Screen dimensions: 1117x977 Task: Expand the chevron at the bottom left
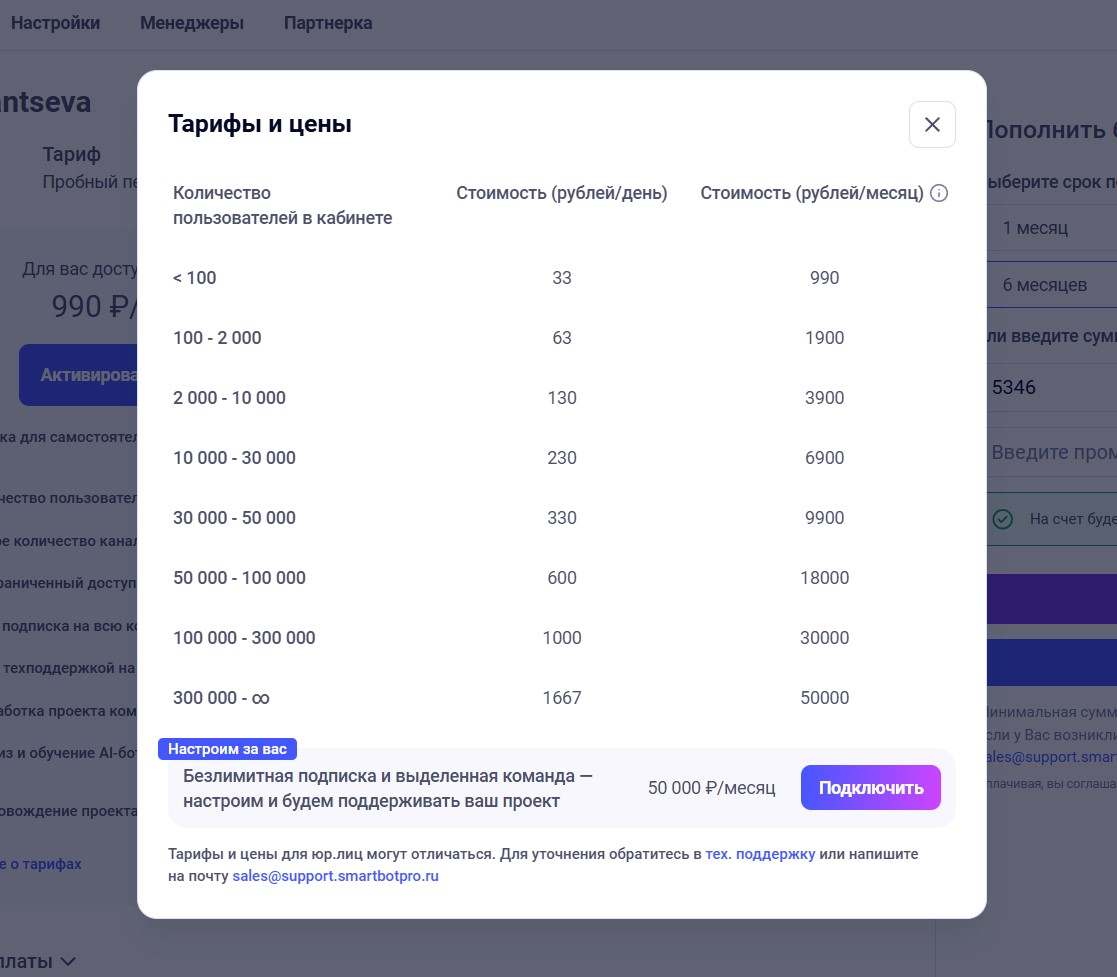(68, 961)
